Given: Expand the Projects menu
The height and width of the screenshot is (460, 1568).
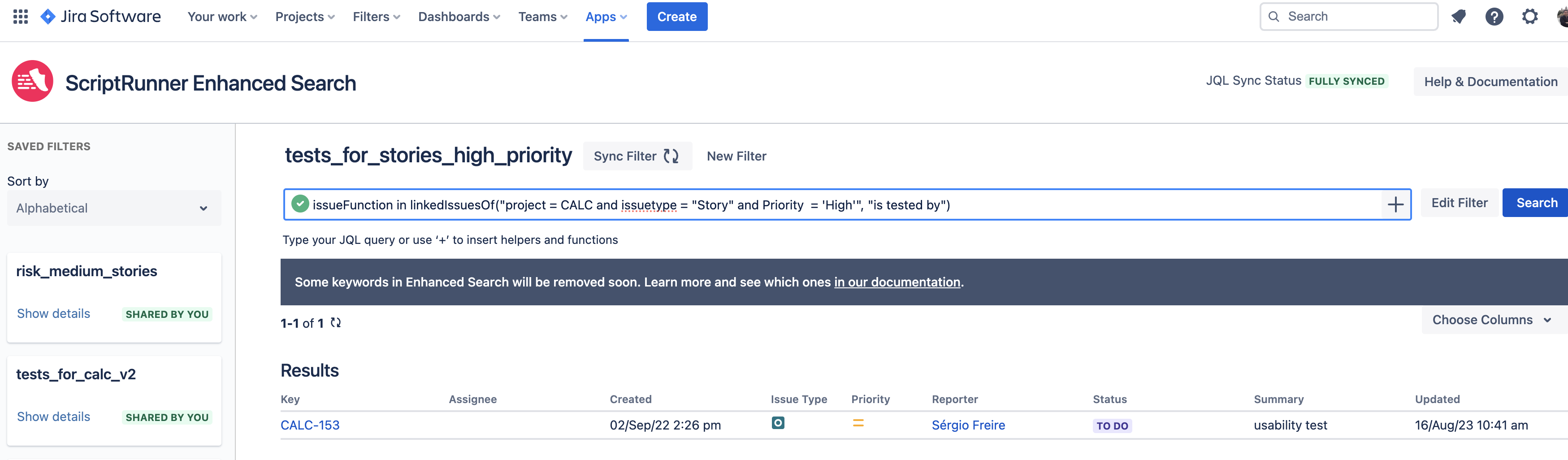Looking at the screenshot, I should 305,17.
